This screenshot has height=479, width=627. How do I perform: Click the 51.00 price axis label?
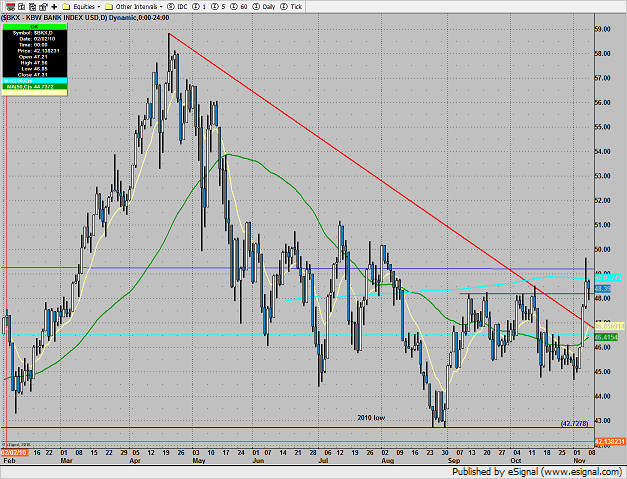(x=603, y=225)
